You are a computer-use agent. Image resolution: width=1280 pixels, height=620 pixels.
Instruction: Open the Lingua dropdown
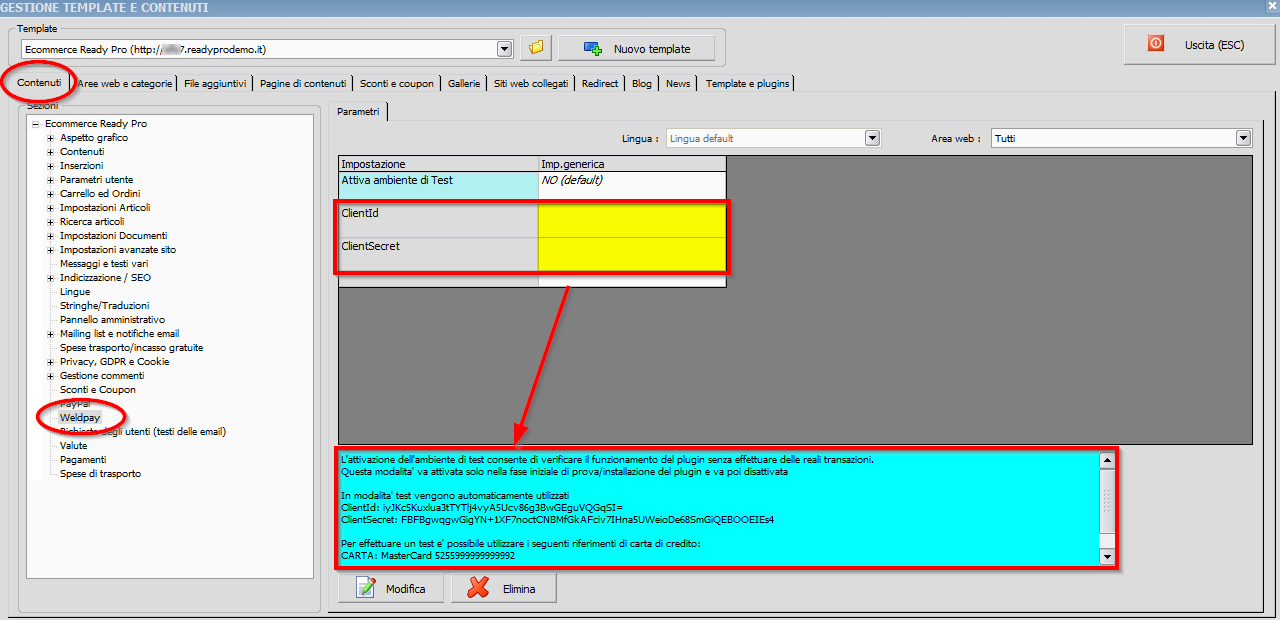(872, 138)
